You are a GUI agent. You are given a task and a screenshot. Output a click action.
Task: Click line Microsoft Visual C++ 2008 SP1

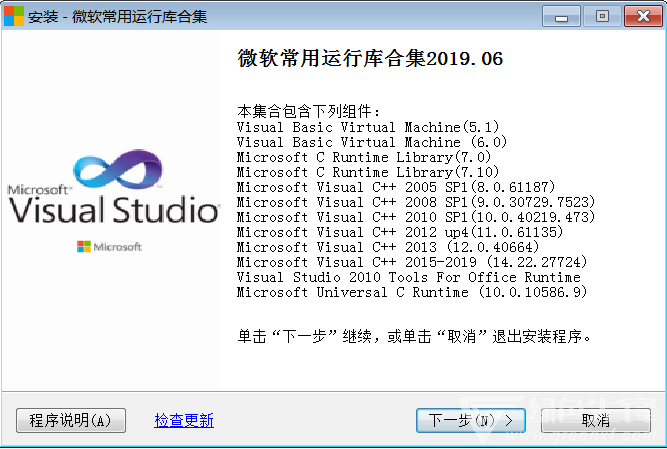[416, 202]
